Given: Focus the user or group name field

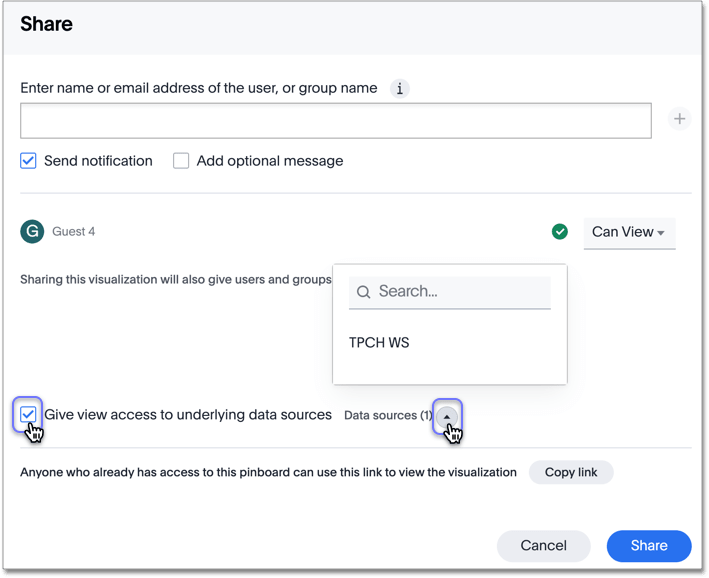Looking at the screenshot, I should (x=335, y=120).
